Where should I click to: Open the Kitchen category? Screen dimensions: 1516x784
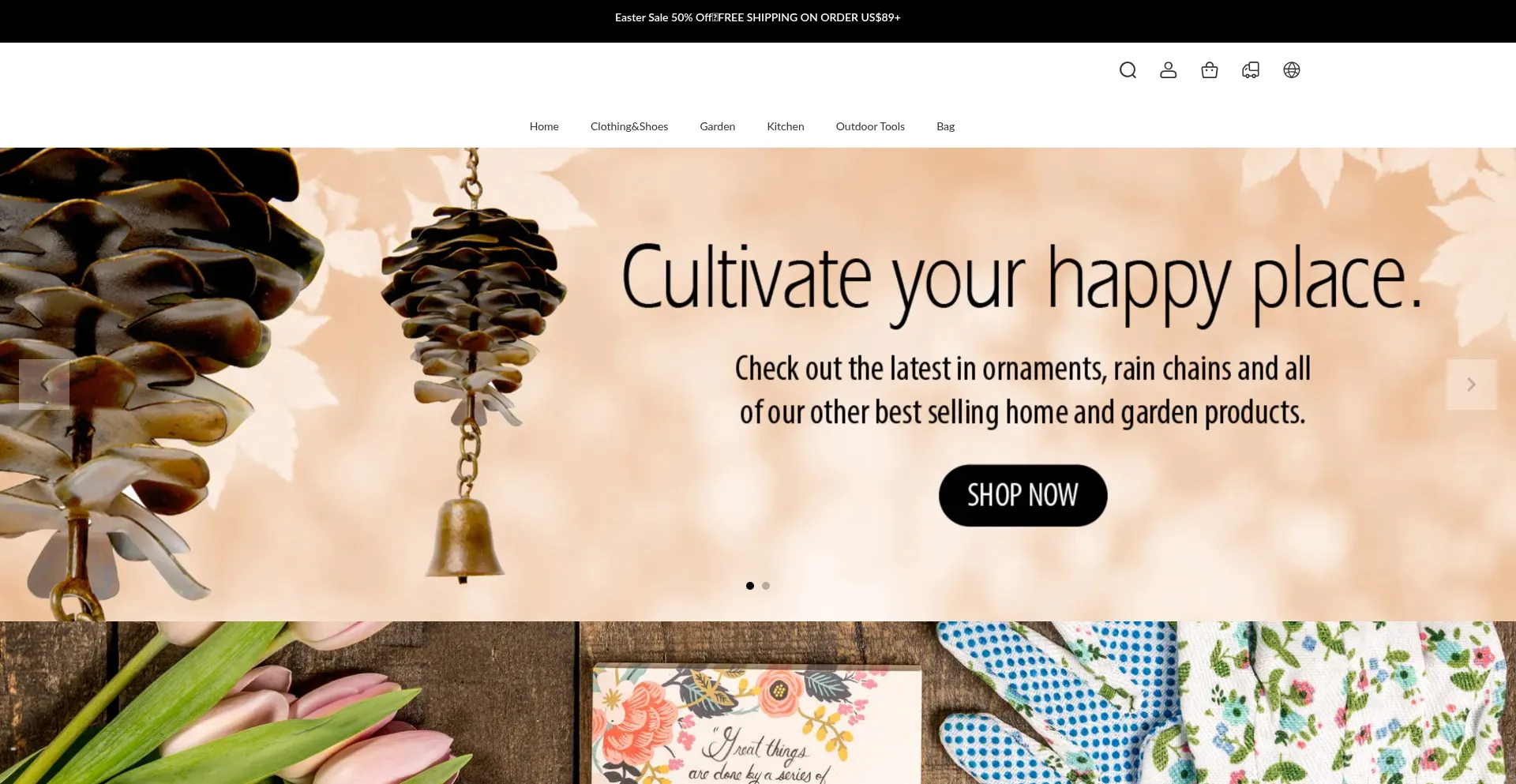[786, 126]
